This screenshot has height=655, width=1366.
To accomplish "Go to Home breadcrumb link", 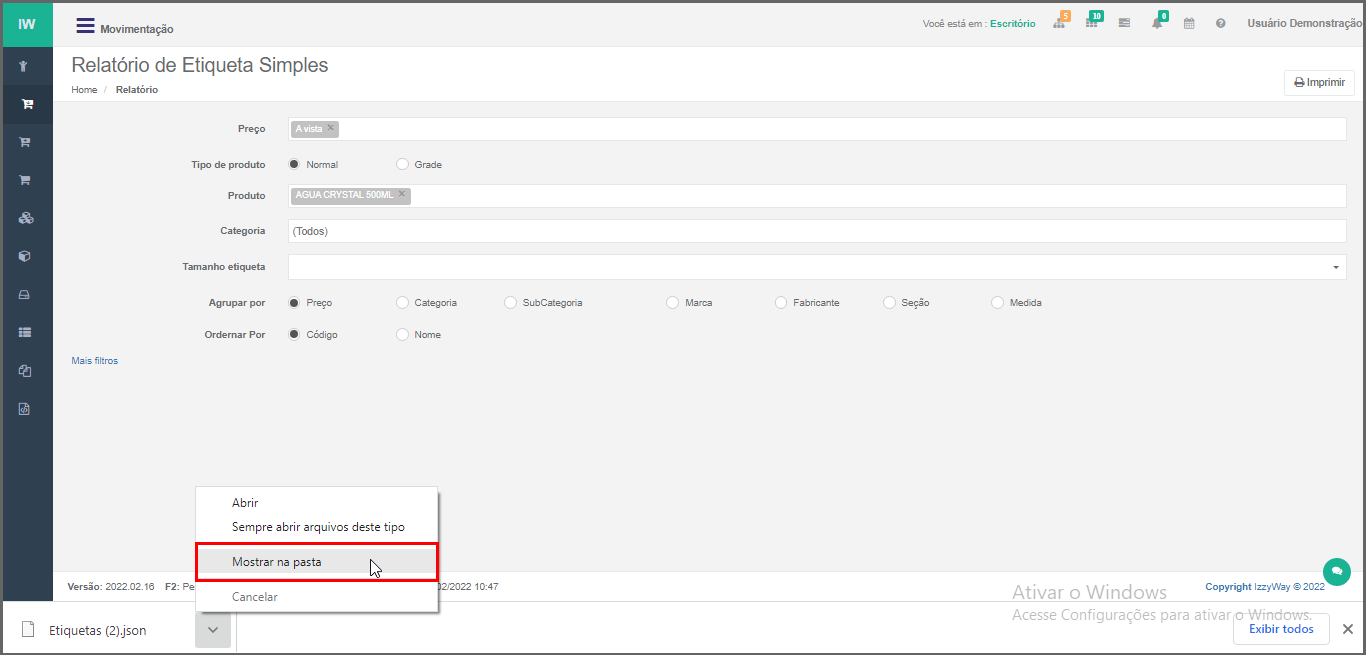I will (x=84, y=90).
